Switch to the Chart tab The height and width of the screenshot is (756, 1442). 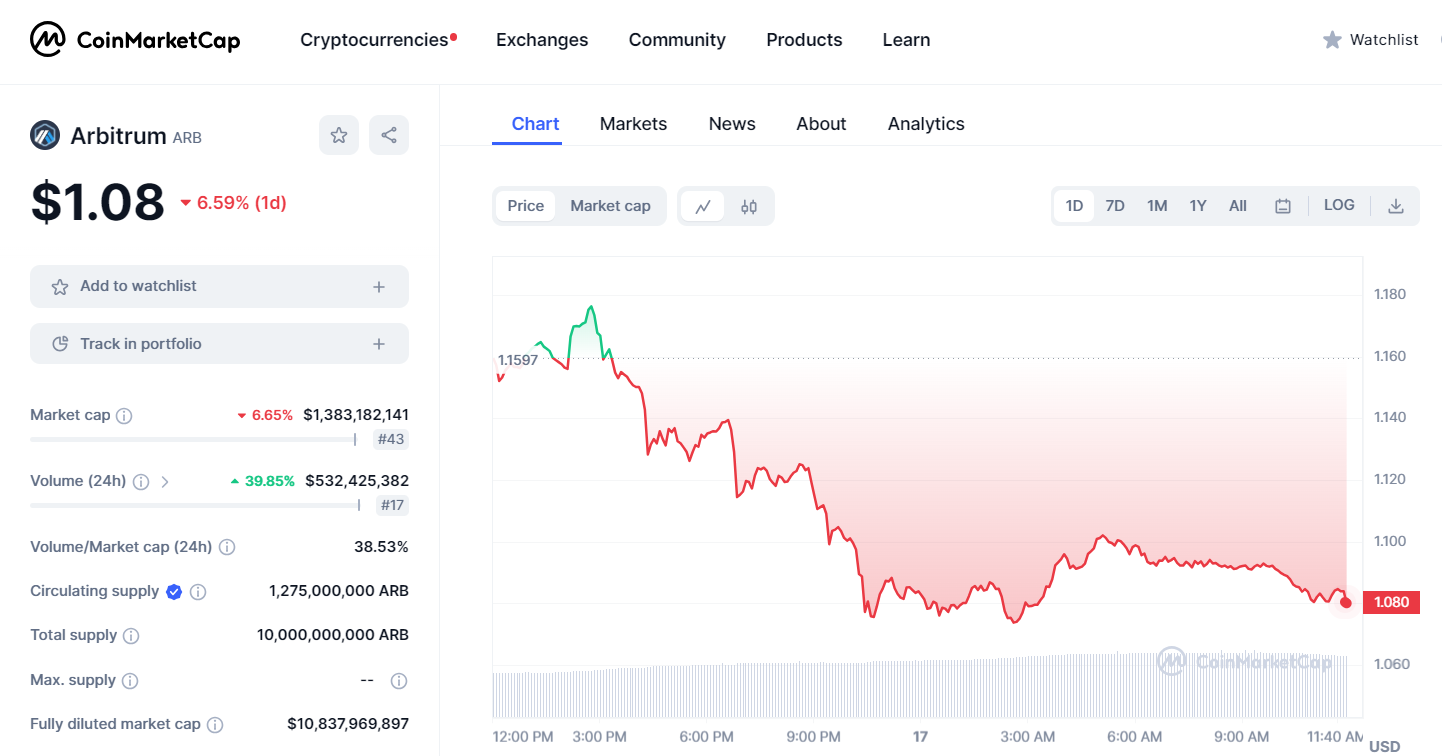(x=535, y=124)
